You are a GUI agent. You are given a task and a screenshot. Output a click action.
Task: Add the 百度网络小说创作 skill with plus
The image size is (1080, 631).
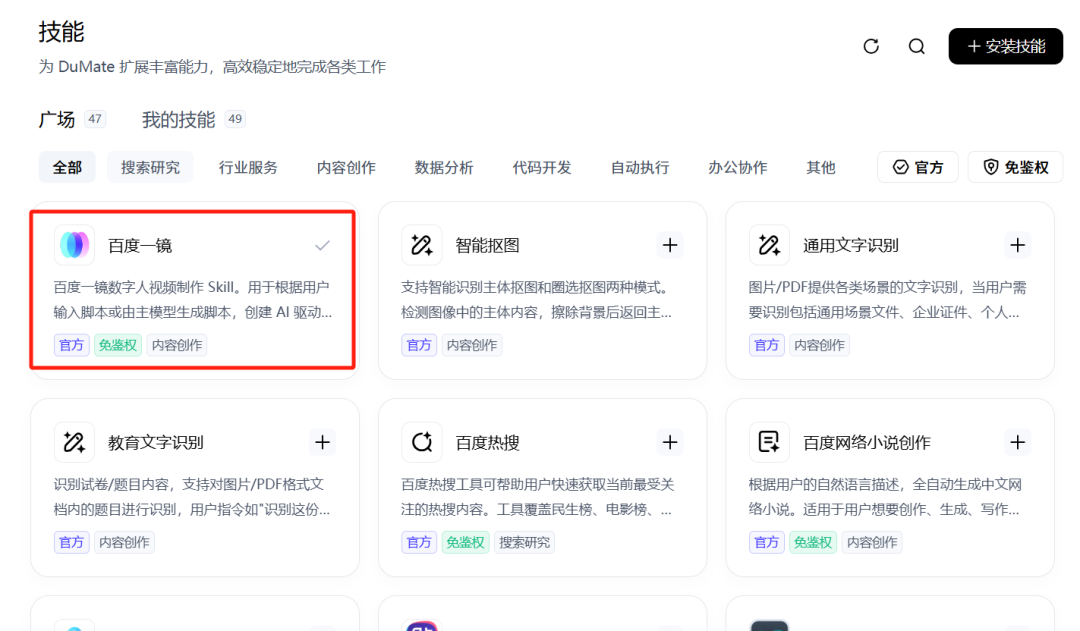pyautogui.click(x=1017, y=442)
